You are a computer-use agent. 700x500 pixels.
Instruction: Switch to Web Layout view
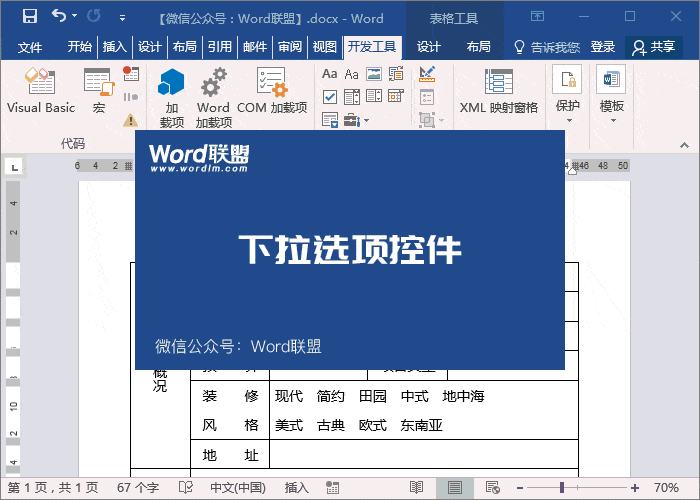pyautogui.click(x=493, y=488)
